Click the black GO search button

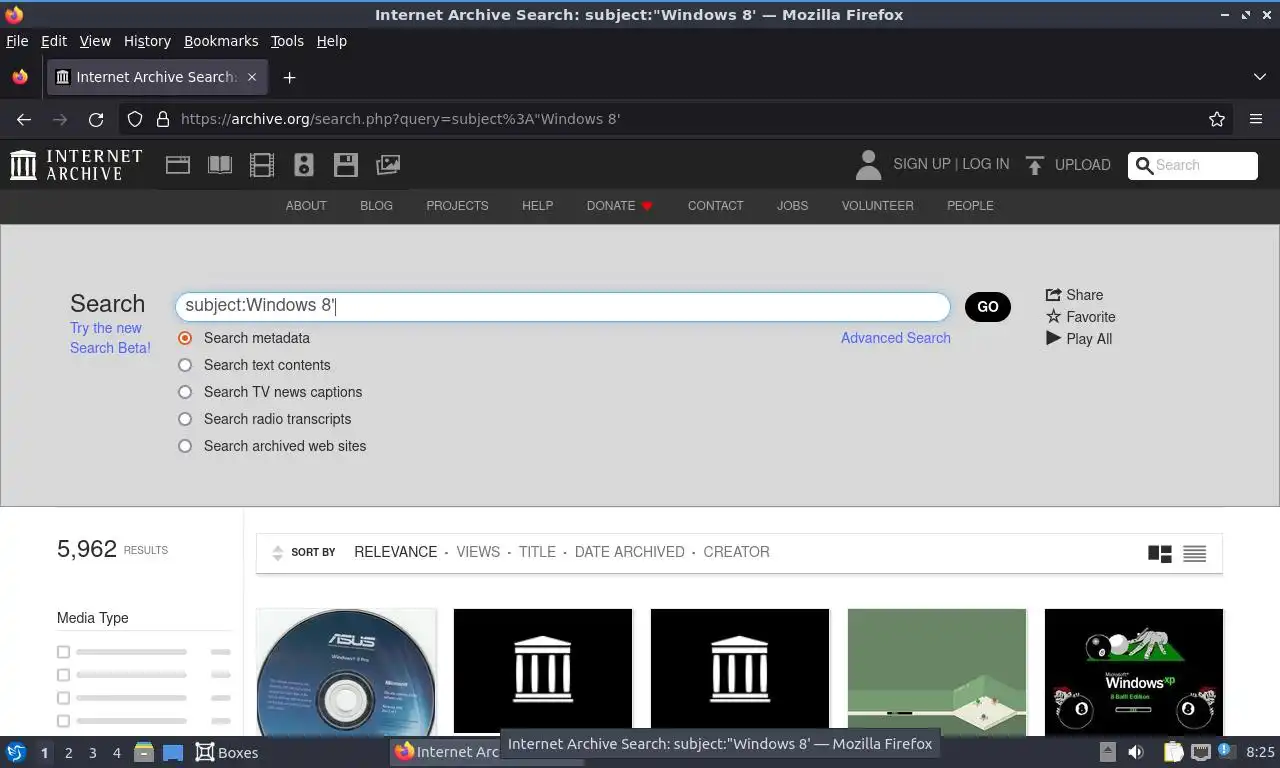coord(988,307)
